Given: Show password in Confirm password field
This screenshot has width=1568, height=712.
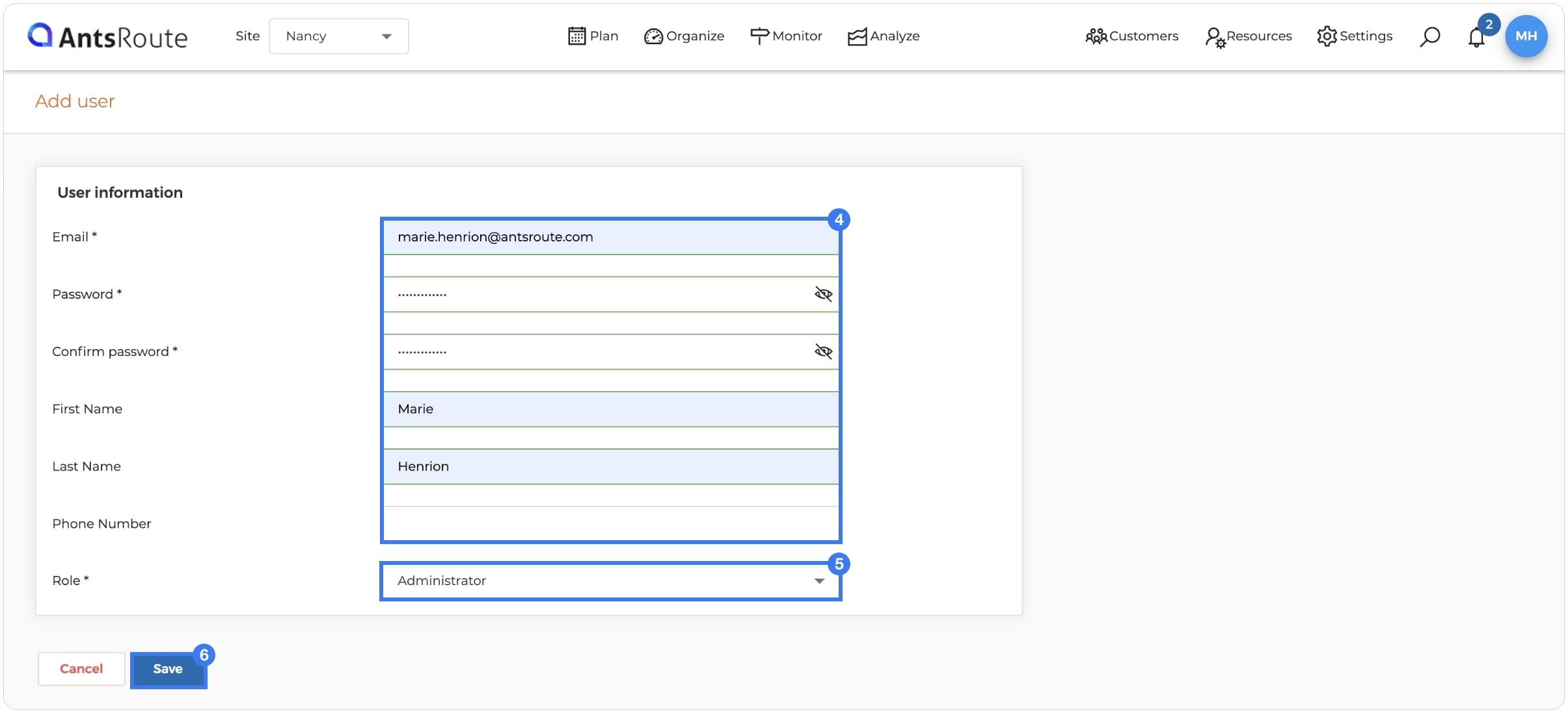Looking at the screenshot, I should pyautogui.click(x=823, y=351).
